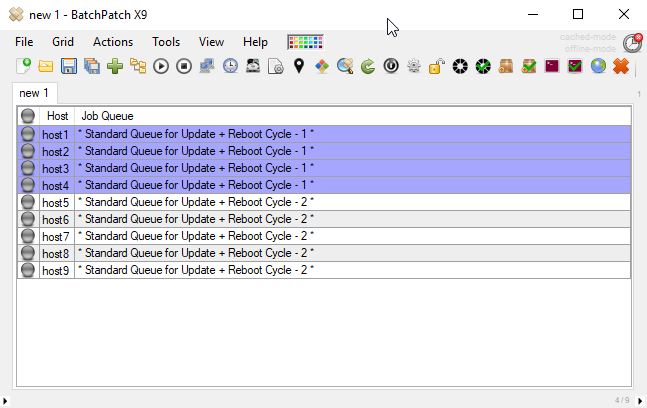This screenshot has height=408, width=647.
Task: Click the folder tree hierarchy icon
Action: tap(138, 66)
